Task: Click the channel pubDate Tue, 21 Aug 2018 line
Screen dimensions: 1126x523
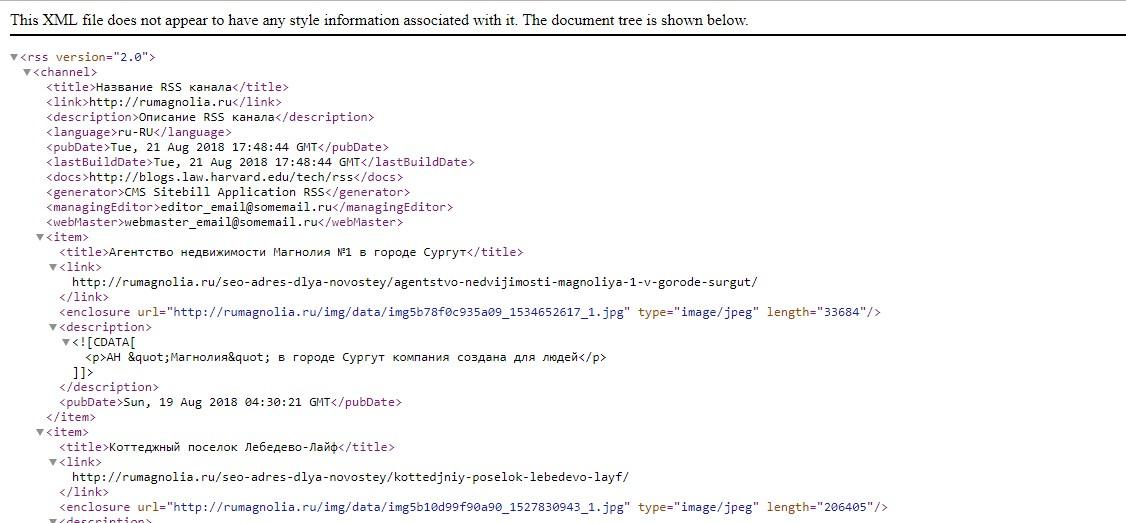Action: point(218,147)
